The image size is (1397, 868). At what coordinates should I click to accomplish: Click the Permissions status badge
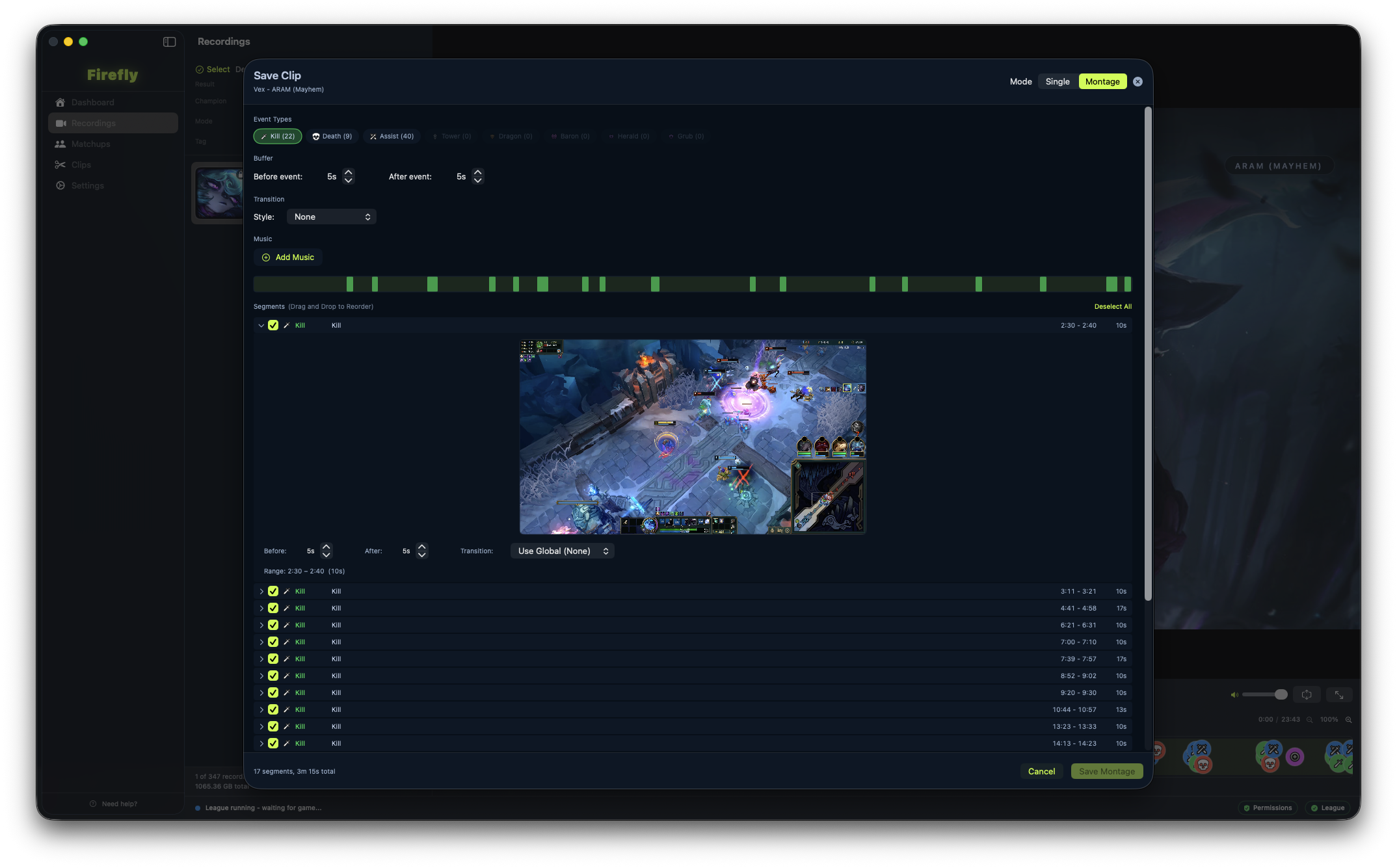(x=1268, y=808)
